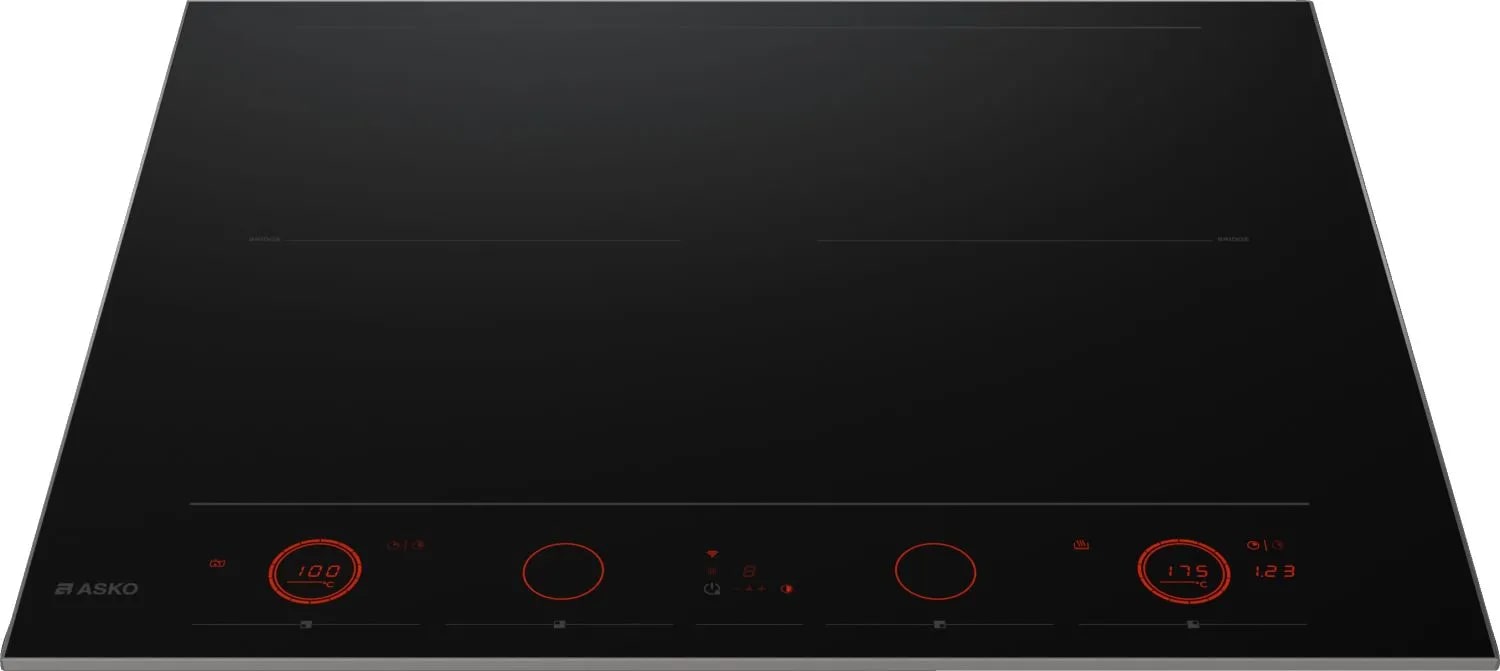Tap the ASKO logo
Viewport: 1500px width, 671px height.
97,589
